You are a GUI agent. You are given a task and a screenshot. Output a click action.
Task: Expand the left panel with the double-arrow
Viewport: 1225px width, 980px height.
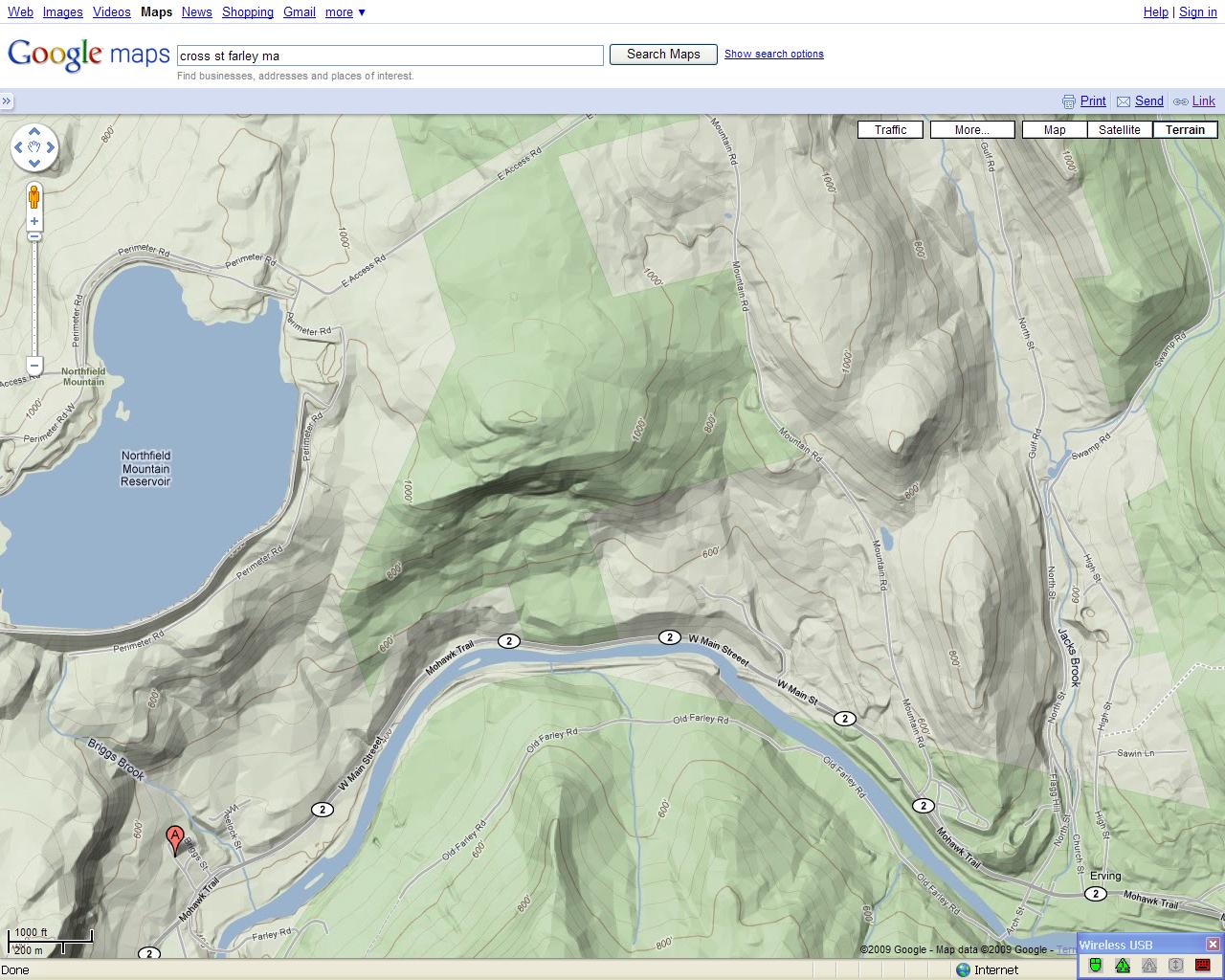(7, 101)
